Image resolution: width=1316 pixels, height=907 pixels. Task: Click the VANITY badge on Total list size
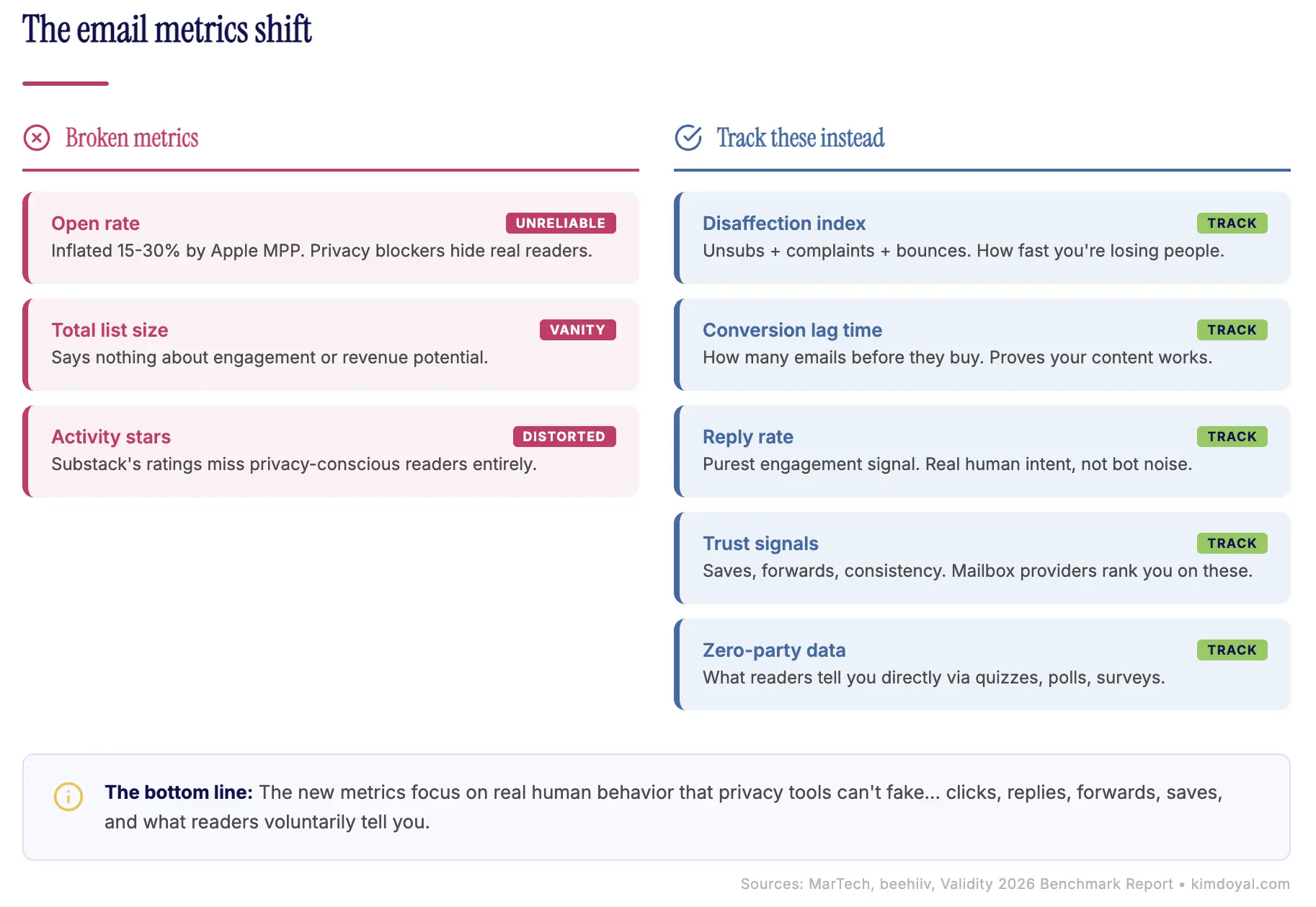coord(578,329)
